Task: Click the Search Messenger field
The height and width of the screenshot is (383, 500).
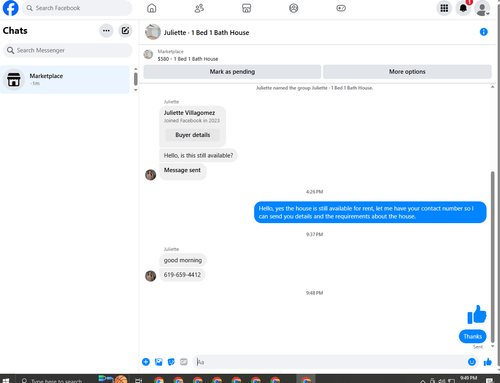Action: pos(68,50)
